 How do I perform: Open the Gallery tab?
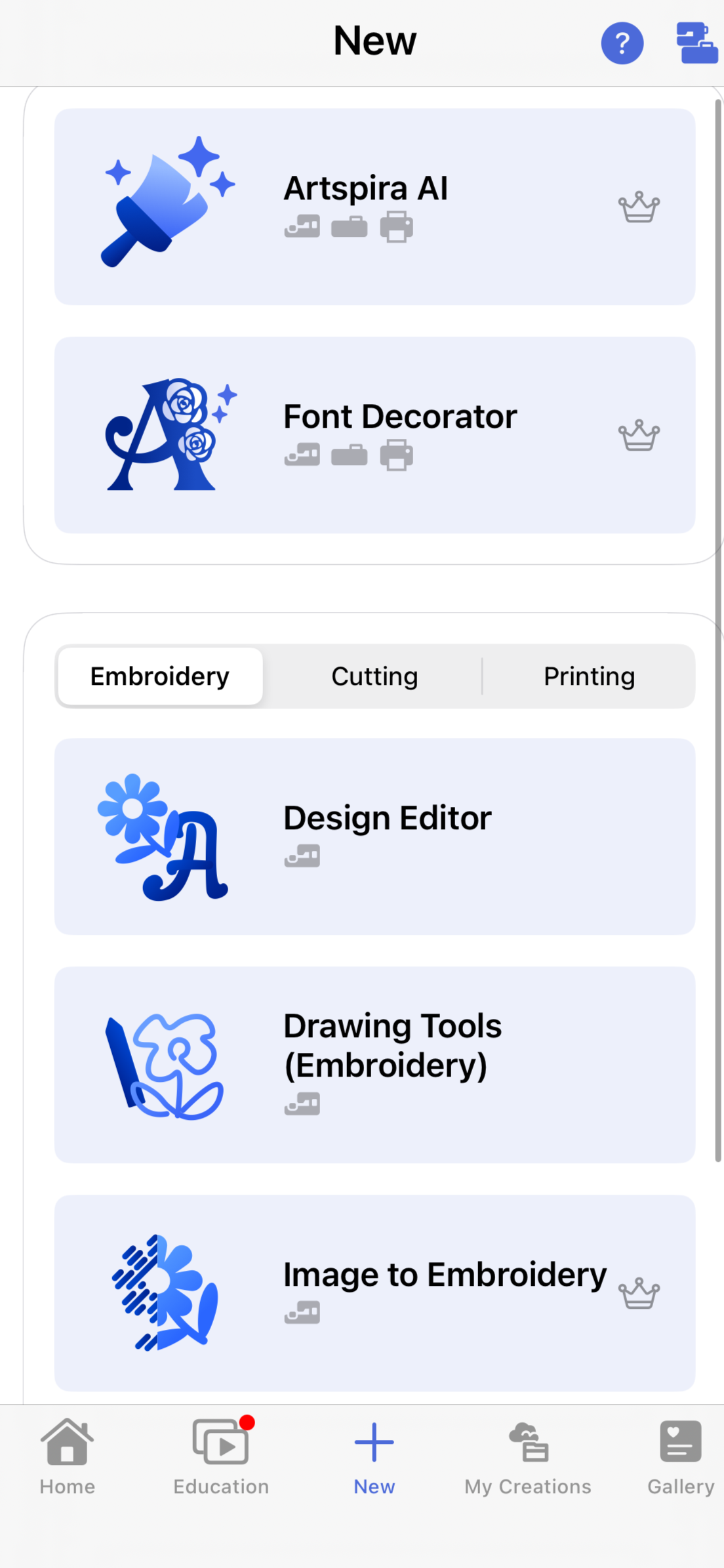(x=681, y=1458)
